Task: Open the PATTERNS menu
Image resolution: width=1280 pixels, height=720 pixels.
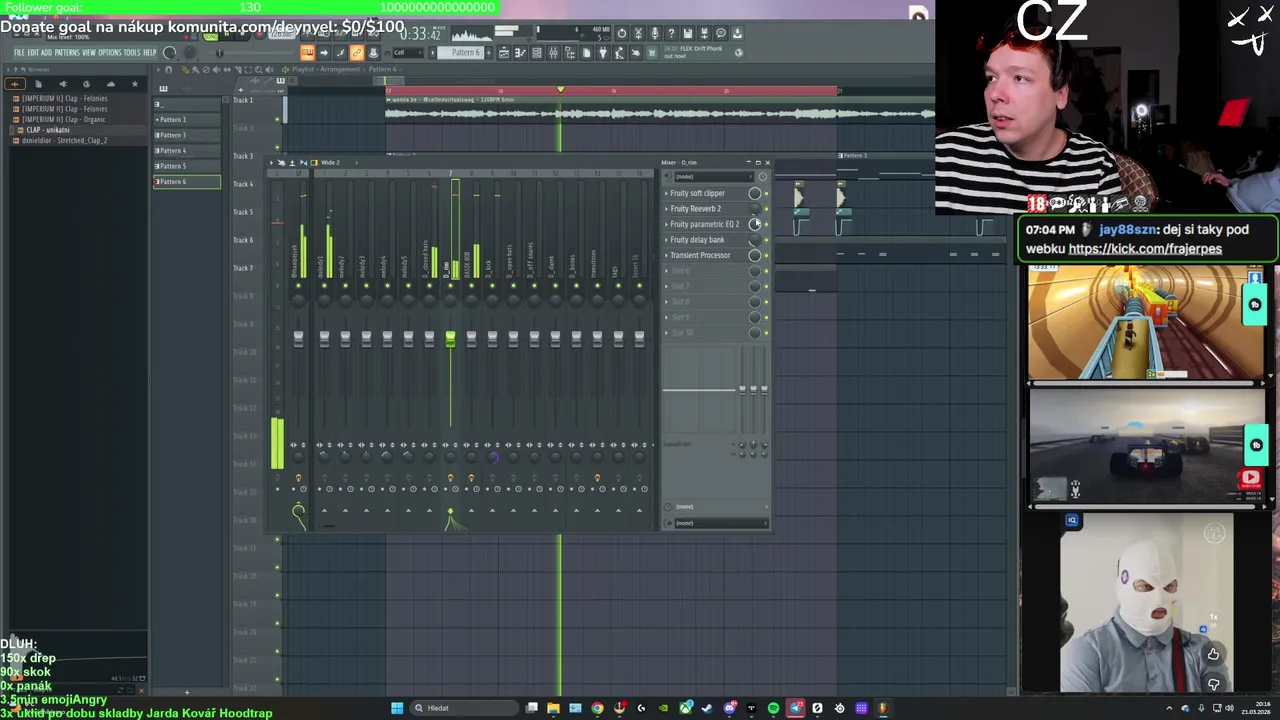Action: coord(67,52)
